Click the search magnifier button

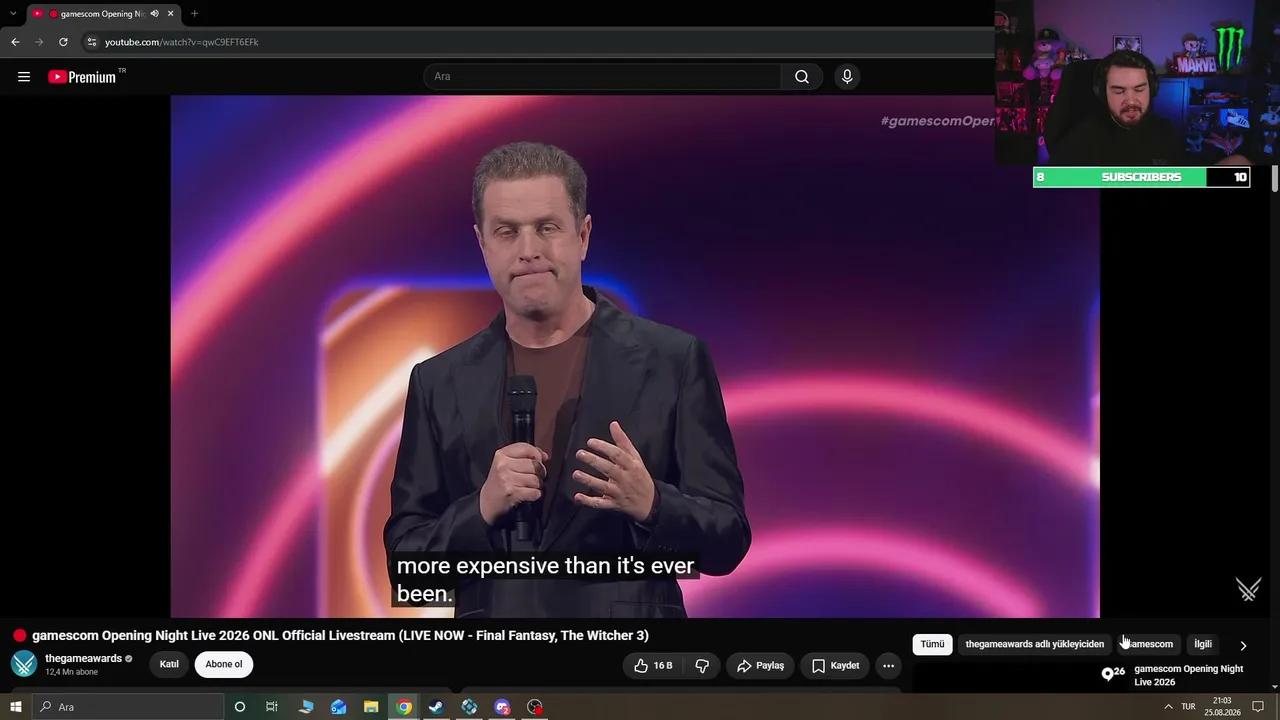802,77
